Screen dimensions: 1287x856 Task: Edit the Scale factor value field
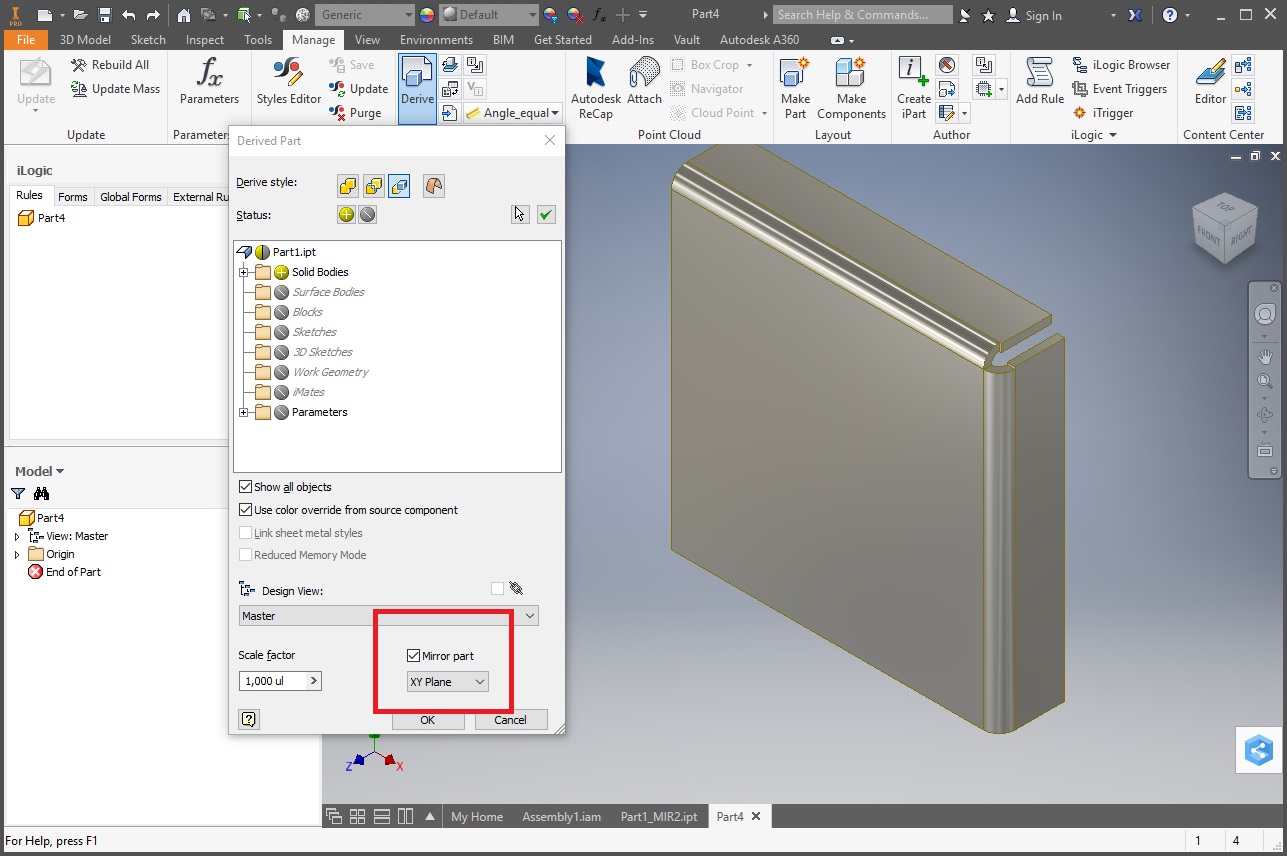pos(270,681)
